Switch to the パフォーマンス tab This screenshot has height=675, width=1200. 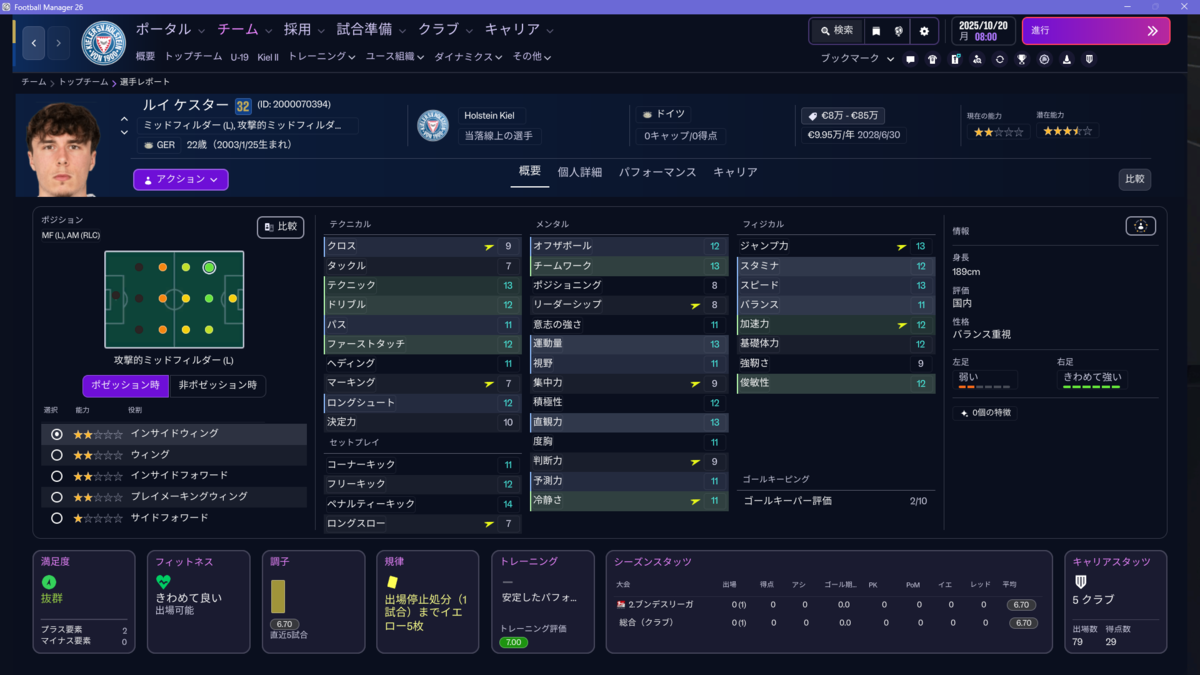pos(657,172)
